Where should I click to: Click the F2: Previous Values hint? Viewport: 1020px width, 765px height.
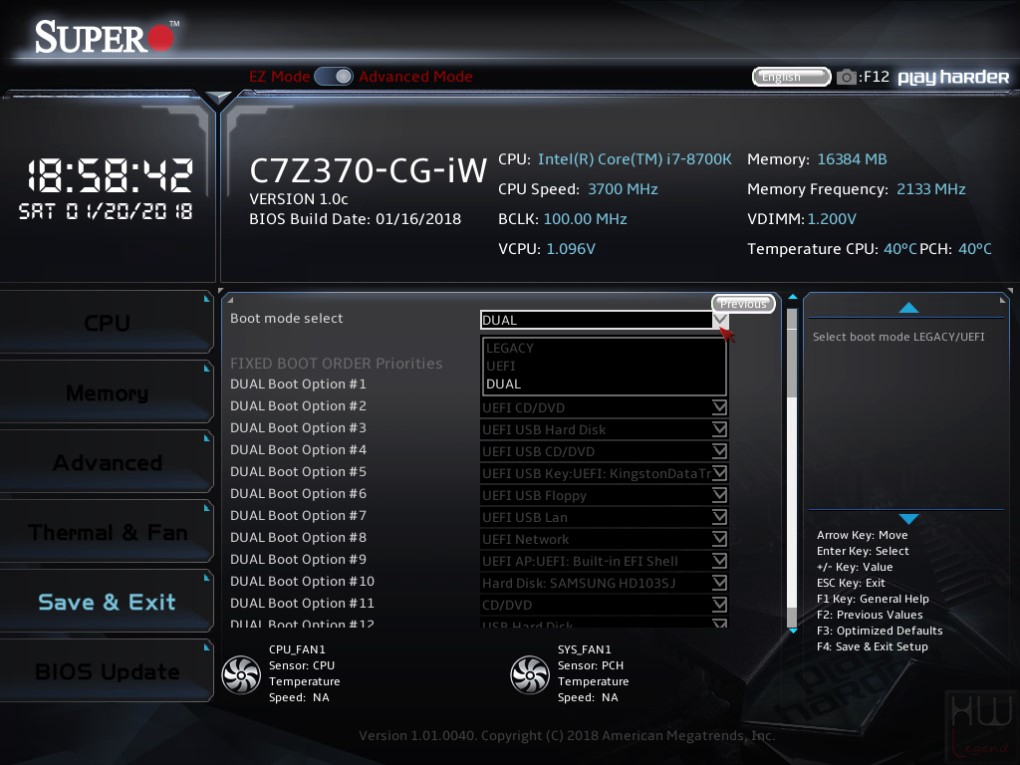click(870, 615)
